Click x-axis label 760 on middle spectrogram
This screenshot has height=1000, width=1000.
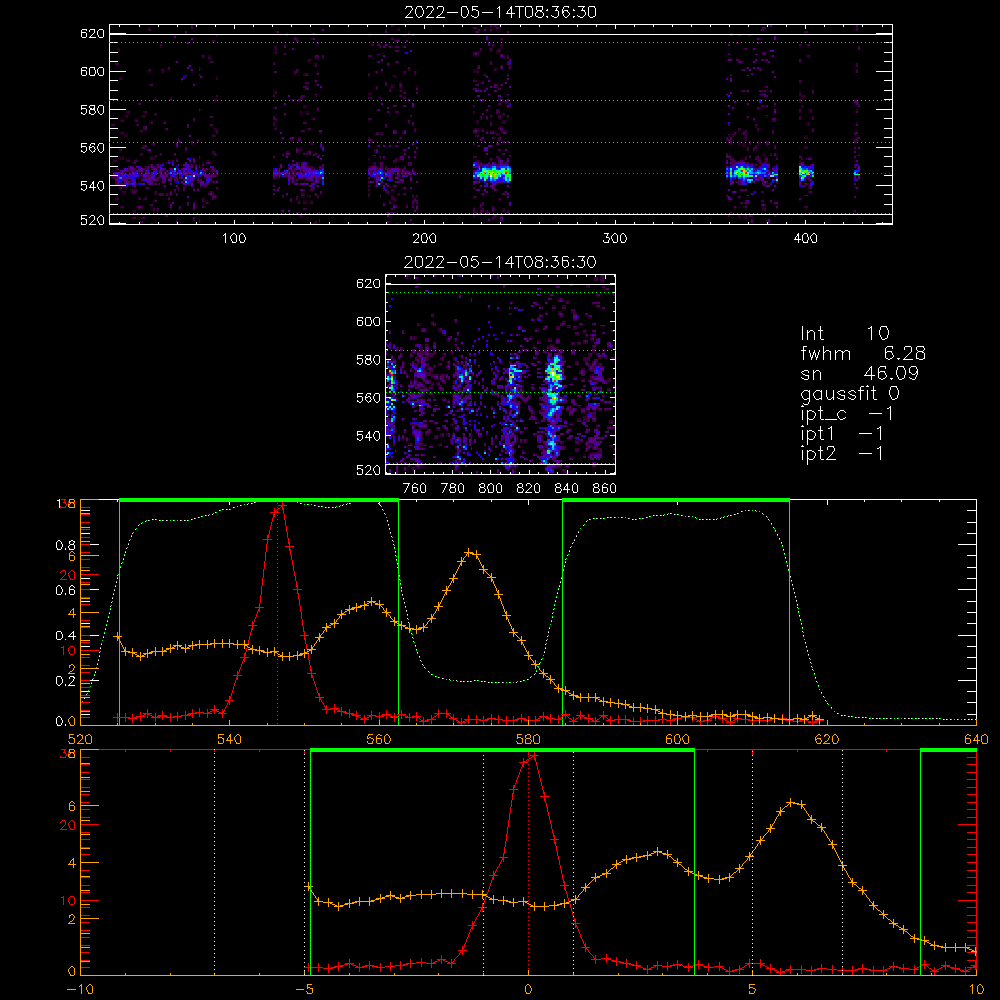click(x=415, y=489)
